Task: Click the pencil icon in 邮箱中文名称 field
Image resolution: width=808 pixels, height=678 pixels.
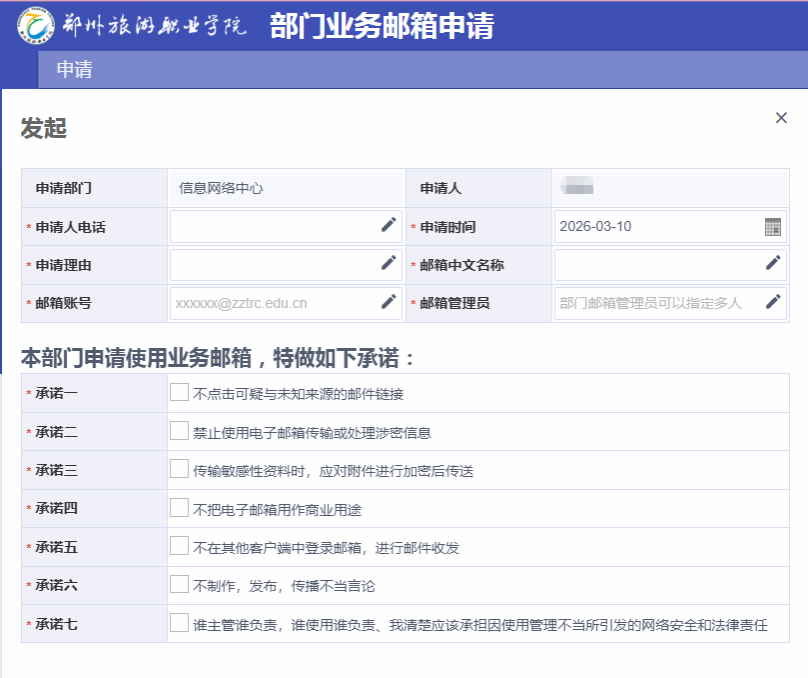Action: coord(772,263)
